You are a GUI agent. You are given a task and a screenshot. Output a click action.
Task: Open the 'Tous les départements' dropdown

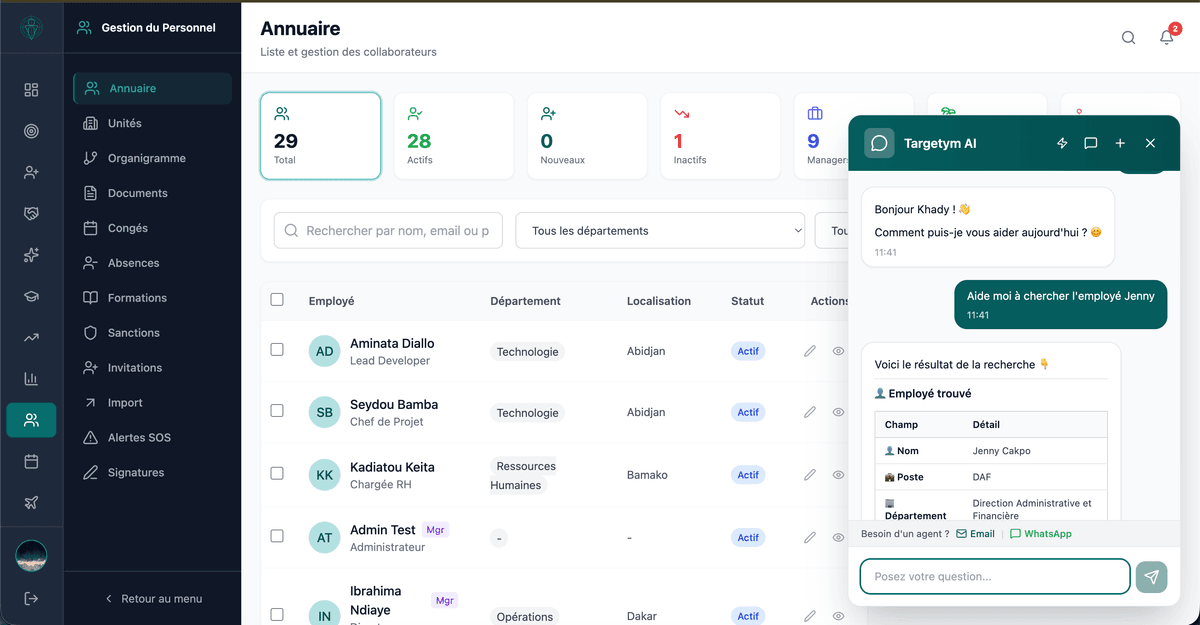tap(660, 231)
